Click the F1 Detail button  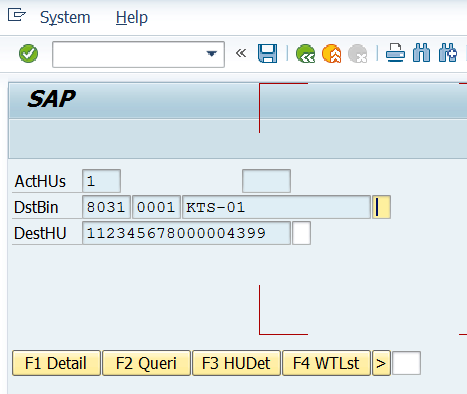point(56,363)
